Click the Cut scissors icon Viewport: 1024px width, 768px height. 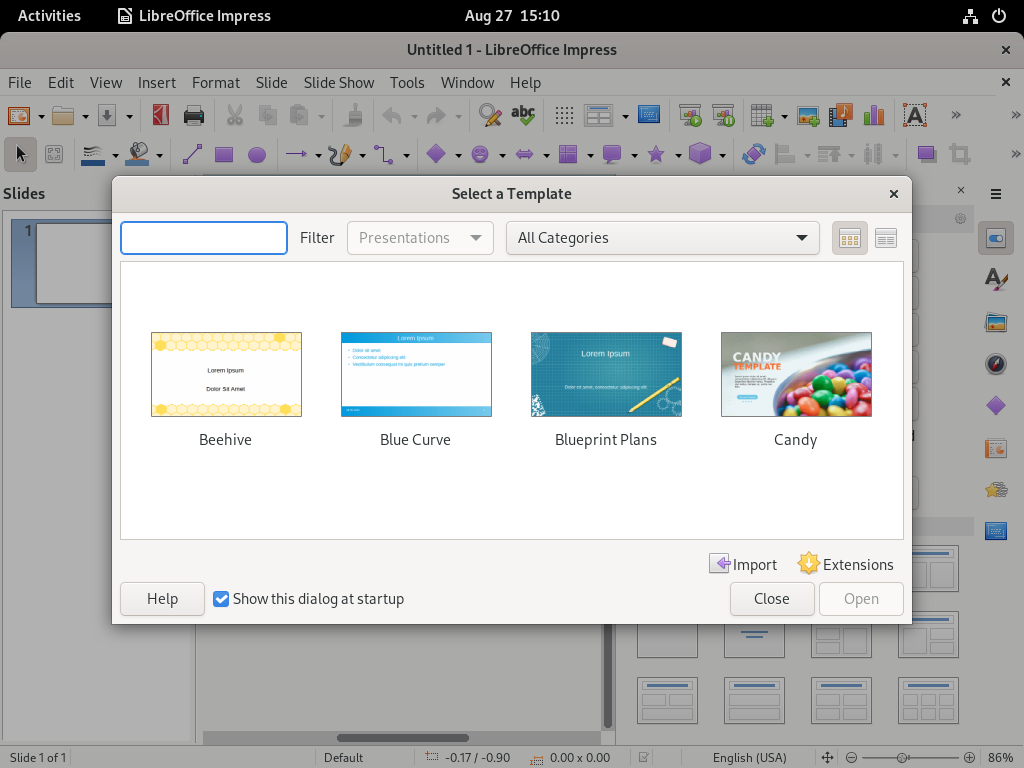click(x=234, y=116)
